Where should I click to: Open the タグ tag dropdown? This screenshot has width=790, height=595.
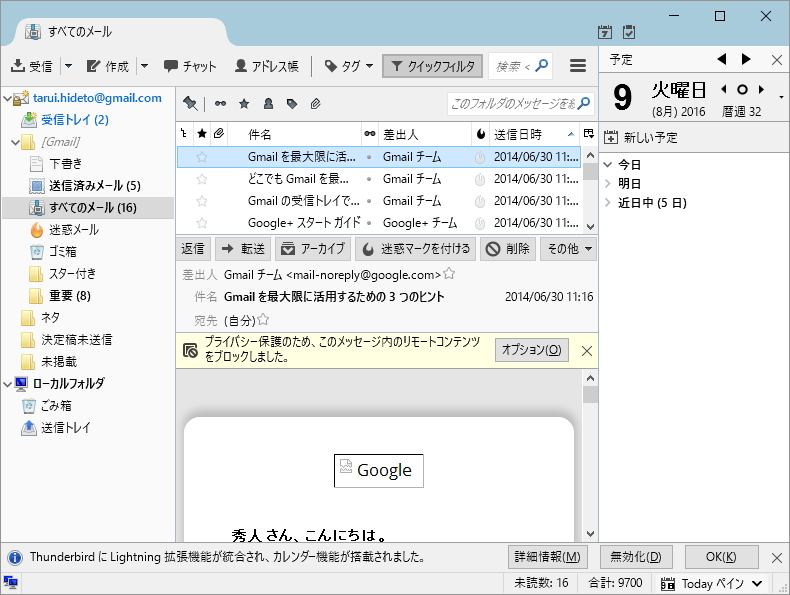point(349,66)
